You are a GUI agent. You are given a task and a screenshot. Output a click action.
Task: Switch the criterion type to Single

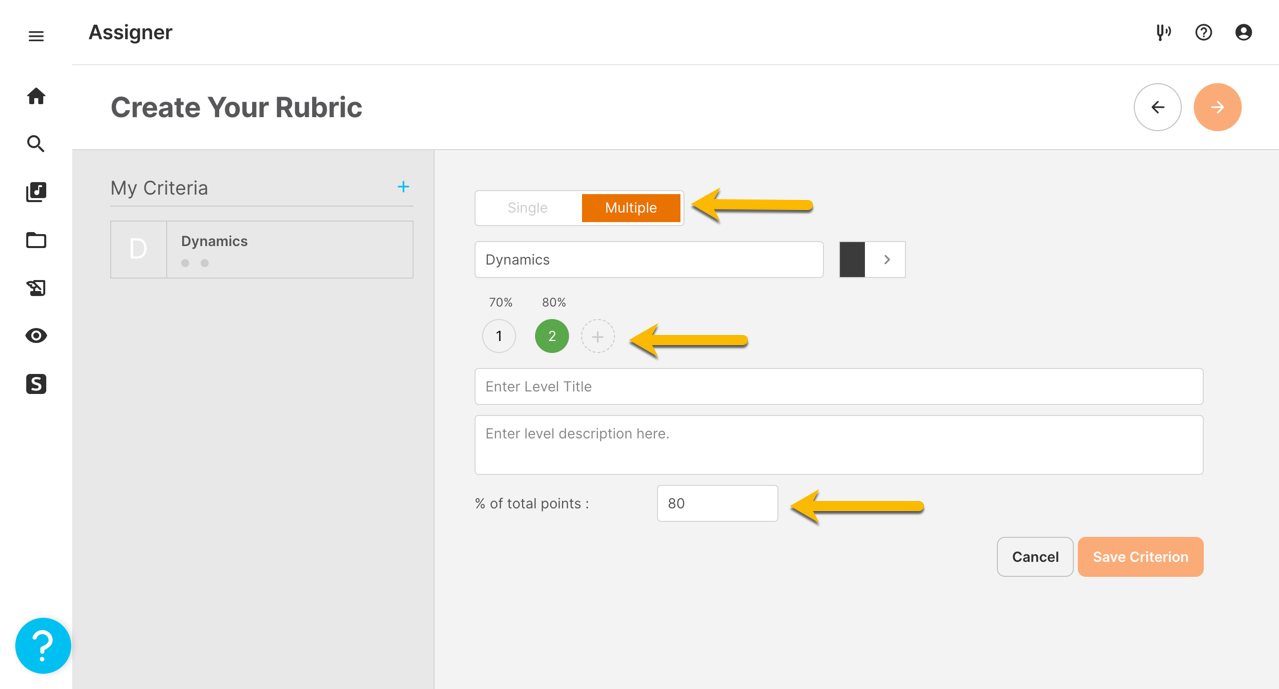pyautogui.click(x=528, y=208)
